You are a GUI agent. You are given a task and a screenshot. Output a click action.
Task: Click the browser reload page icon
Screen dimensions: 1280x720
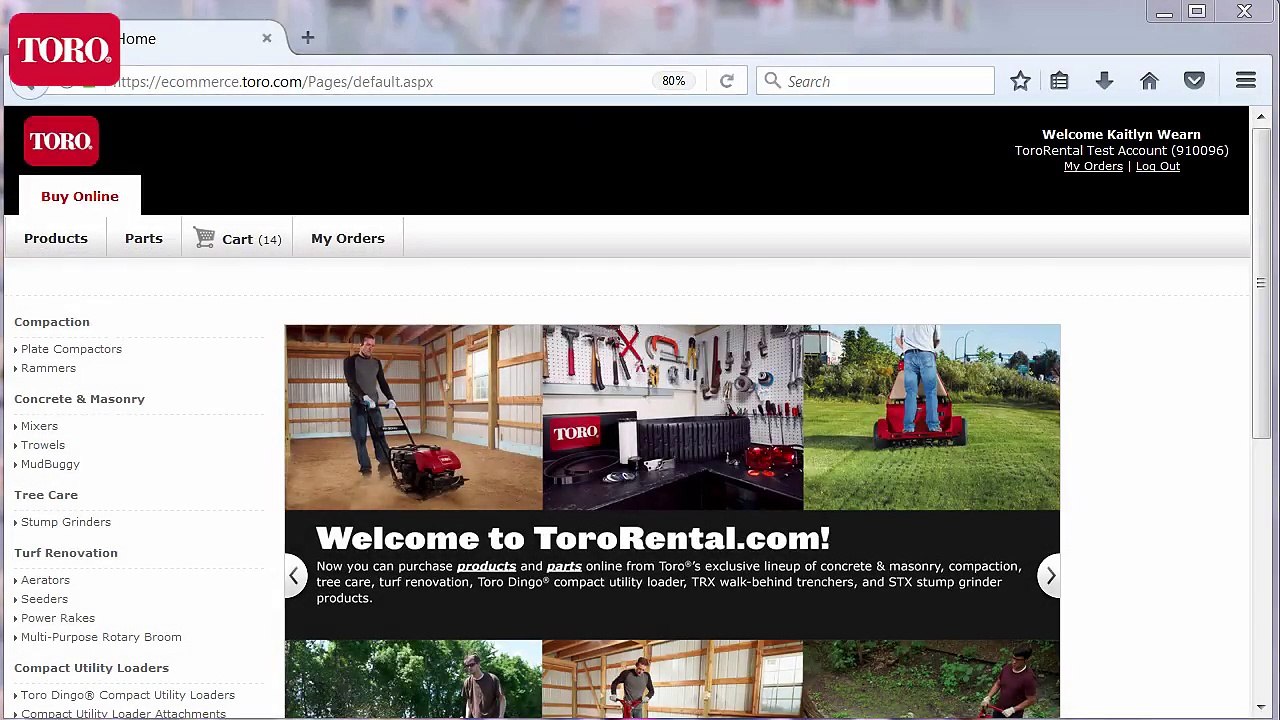point(727,81)
